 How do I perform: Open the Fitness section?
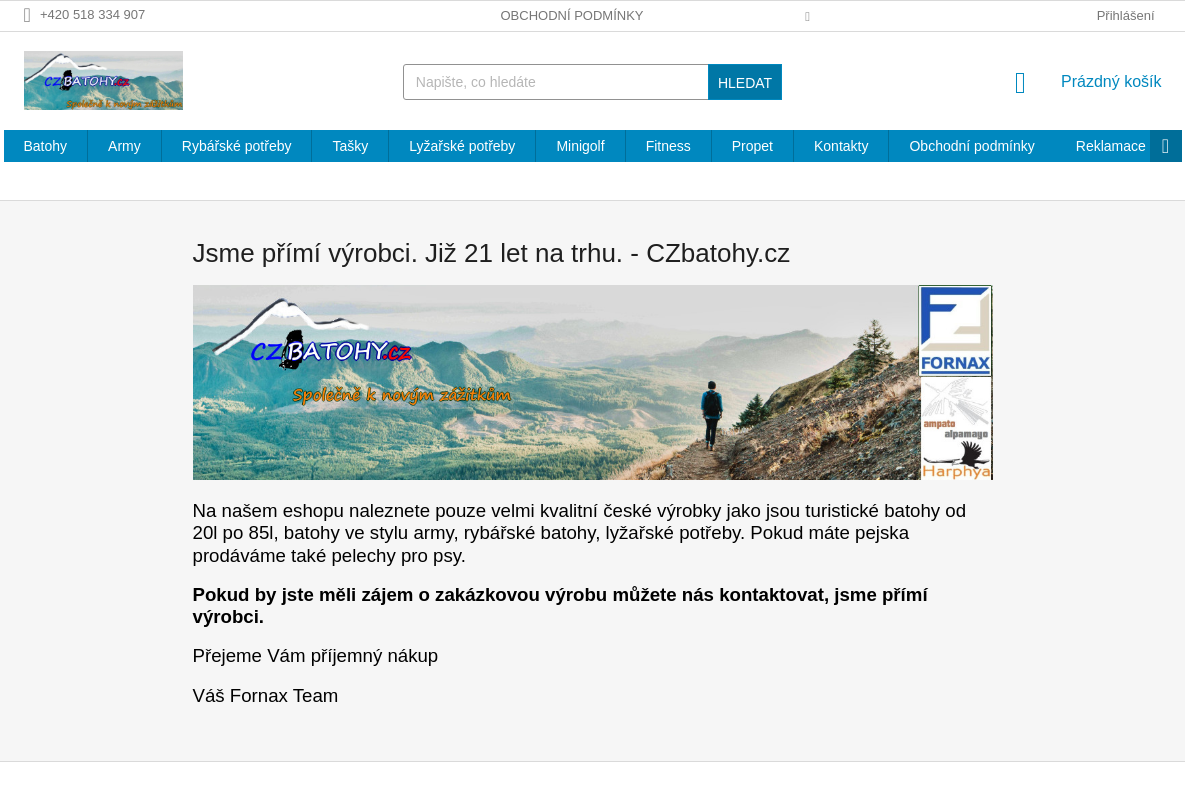668,146
